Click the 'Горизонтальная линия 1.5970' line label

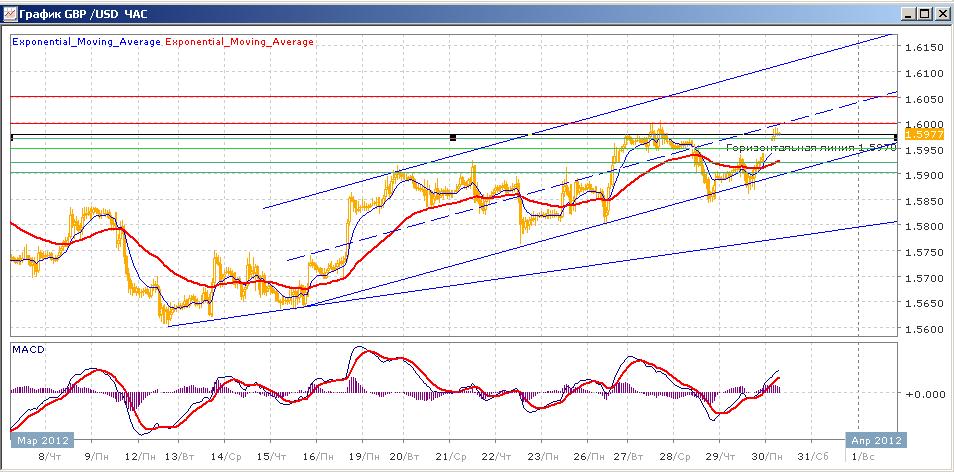[x=811, y=147]
